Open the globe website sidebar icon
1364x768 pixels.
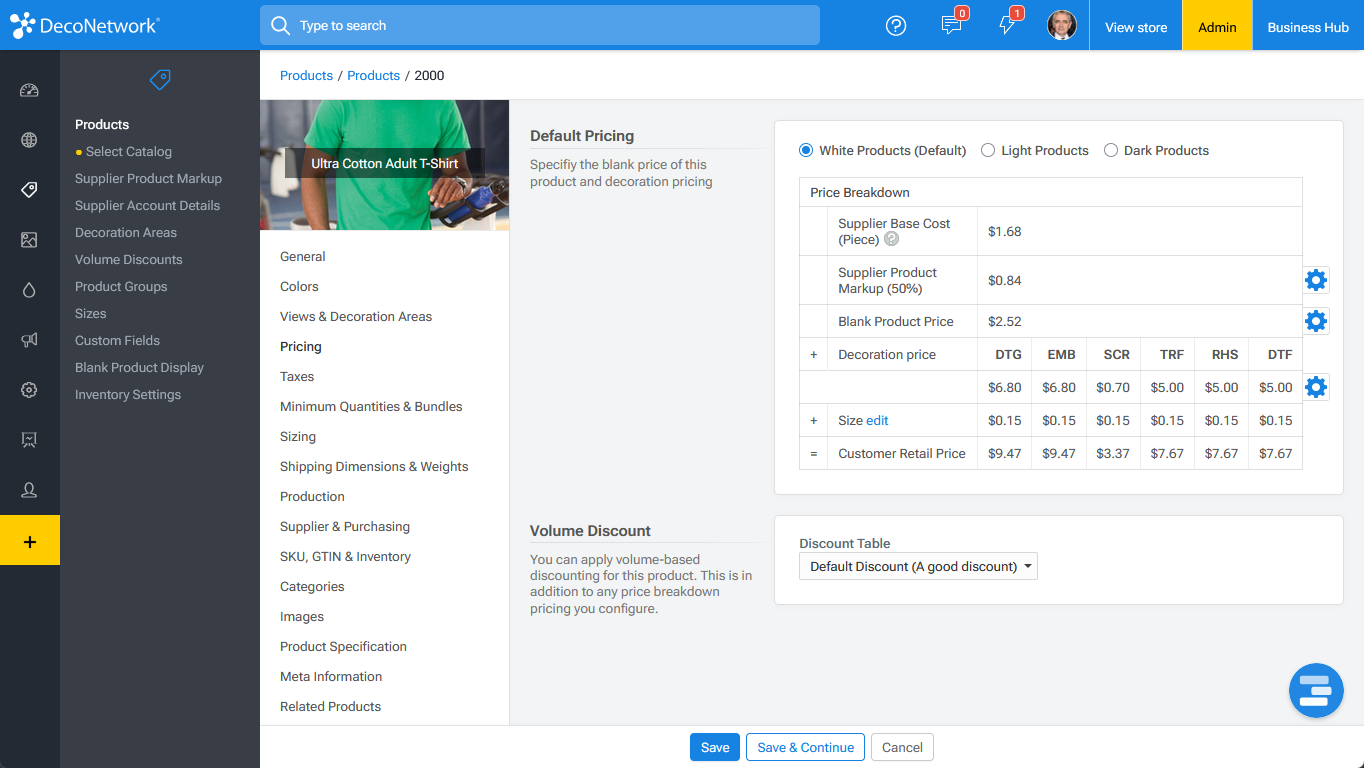29,140
